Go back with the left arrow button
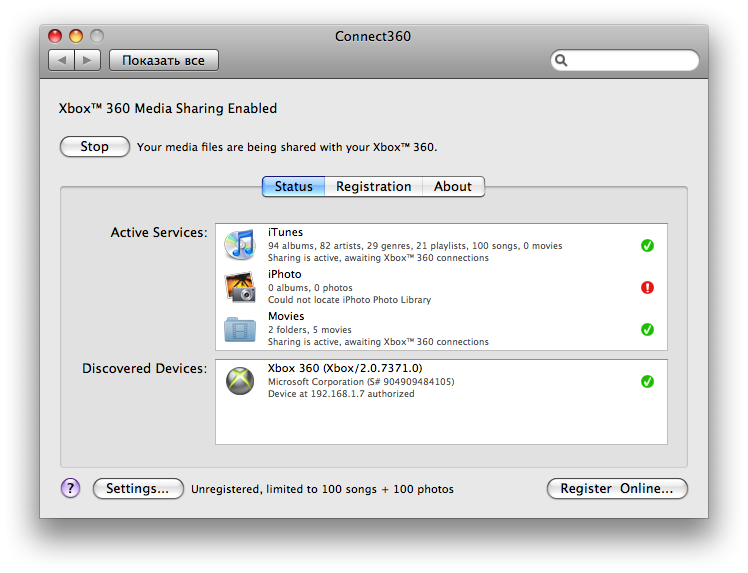Image resolution: width=748 pixels, height=573 pixels. [x=62, y=60]
